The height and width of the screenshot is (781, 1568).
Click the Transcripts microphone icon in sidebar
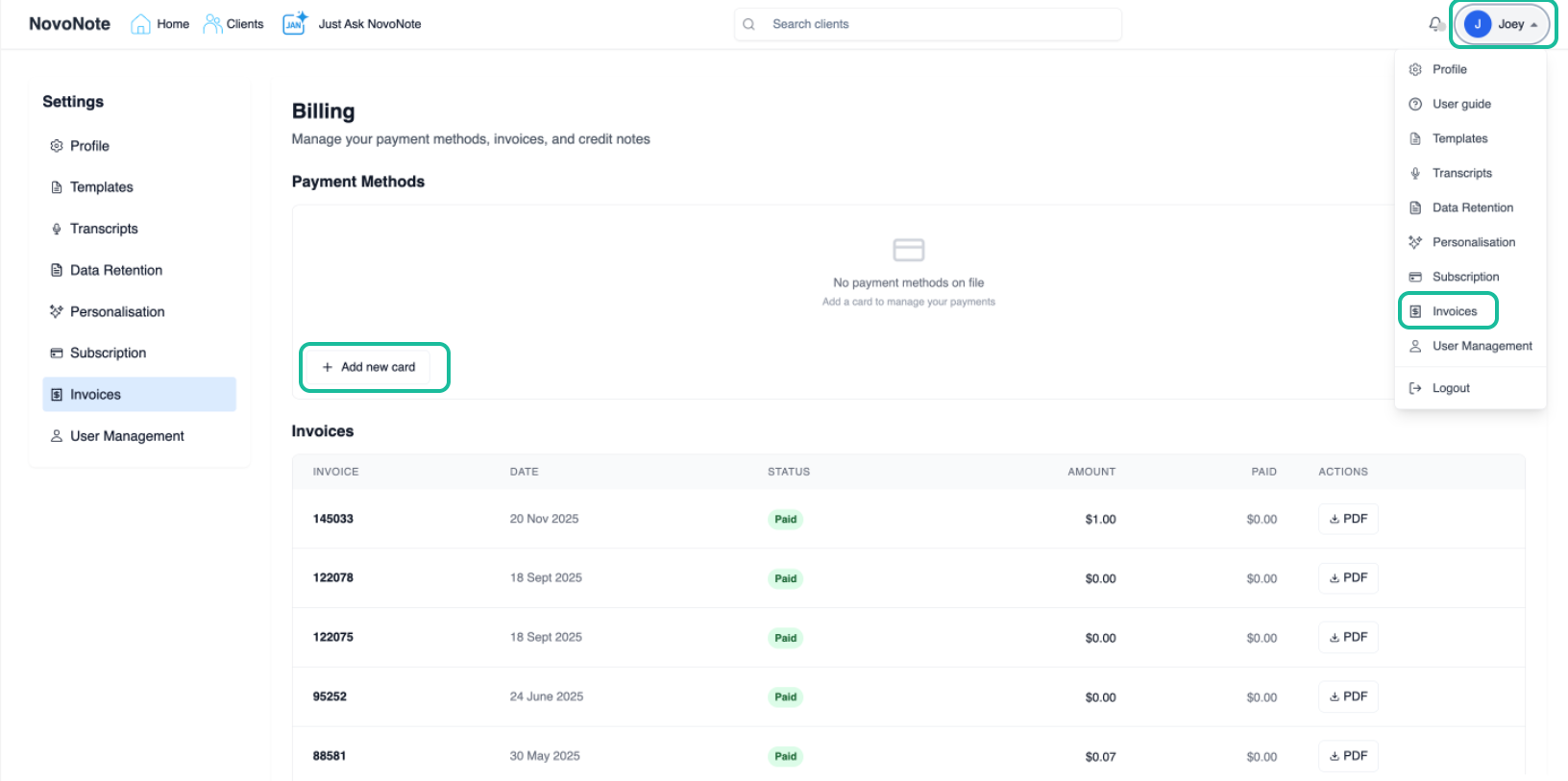pos(57,229)
